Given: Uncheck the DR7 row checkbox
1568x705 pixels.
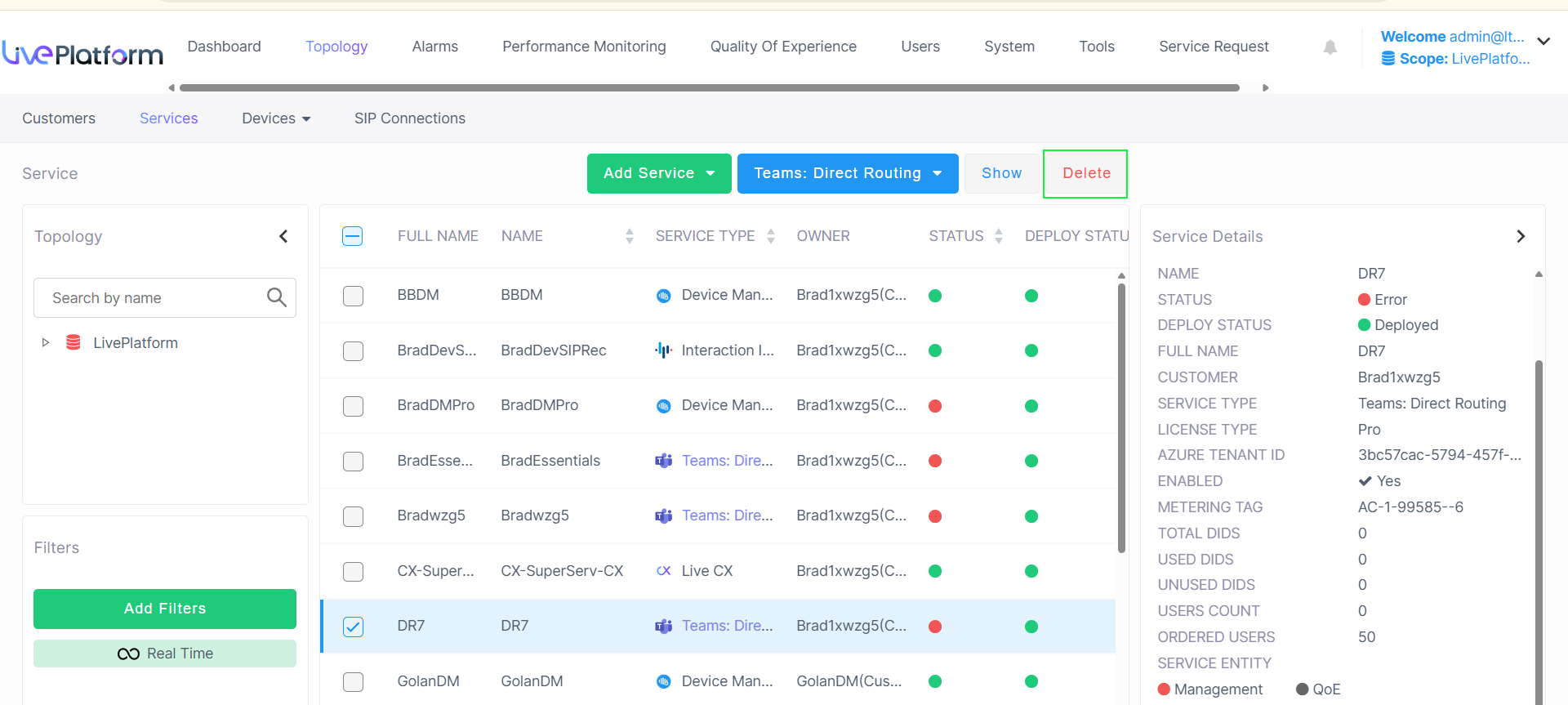Looking at the screenshot, I should pos(353,627).
